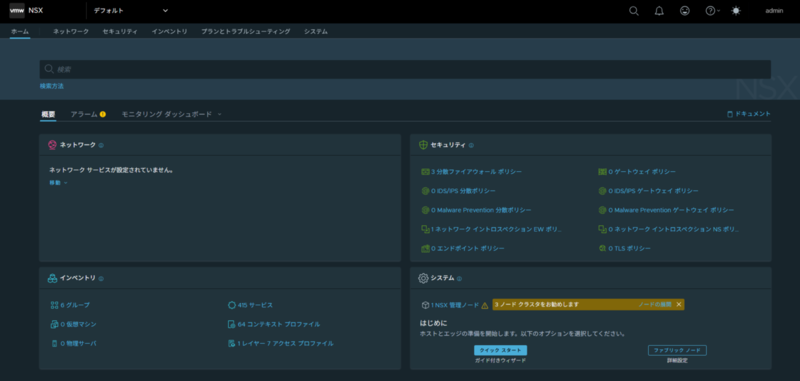The width and height of the screenshot is (800, 381).
Task: Open 1 レイヤー 7 アクセス プロファイル link
Action: tap(285, 343)
